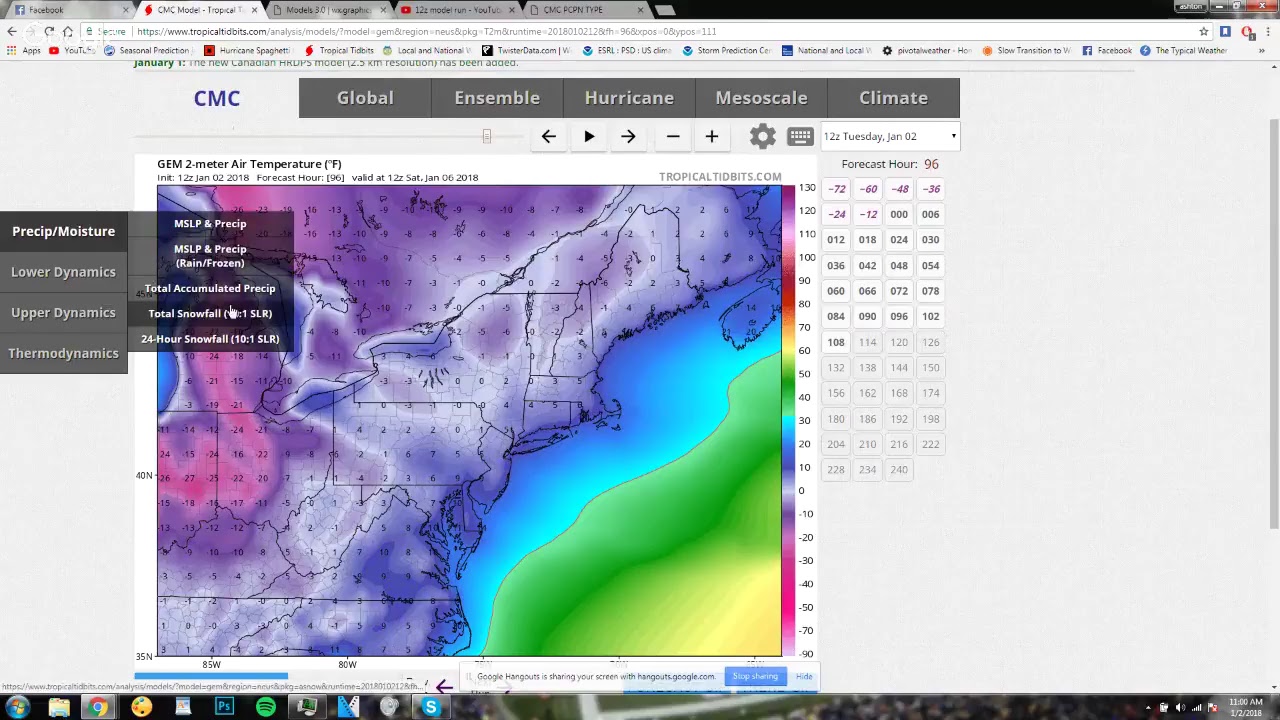Choose Total Accumulated Precip product
The width and height of the screenshot is (1280, 720).
(x=210, y=288)
